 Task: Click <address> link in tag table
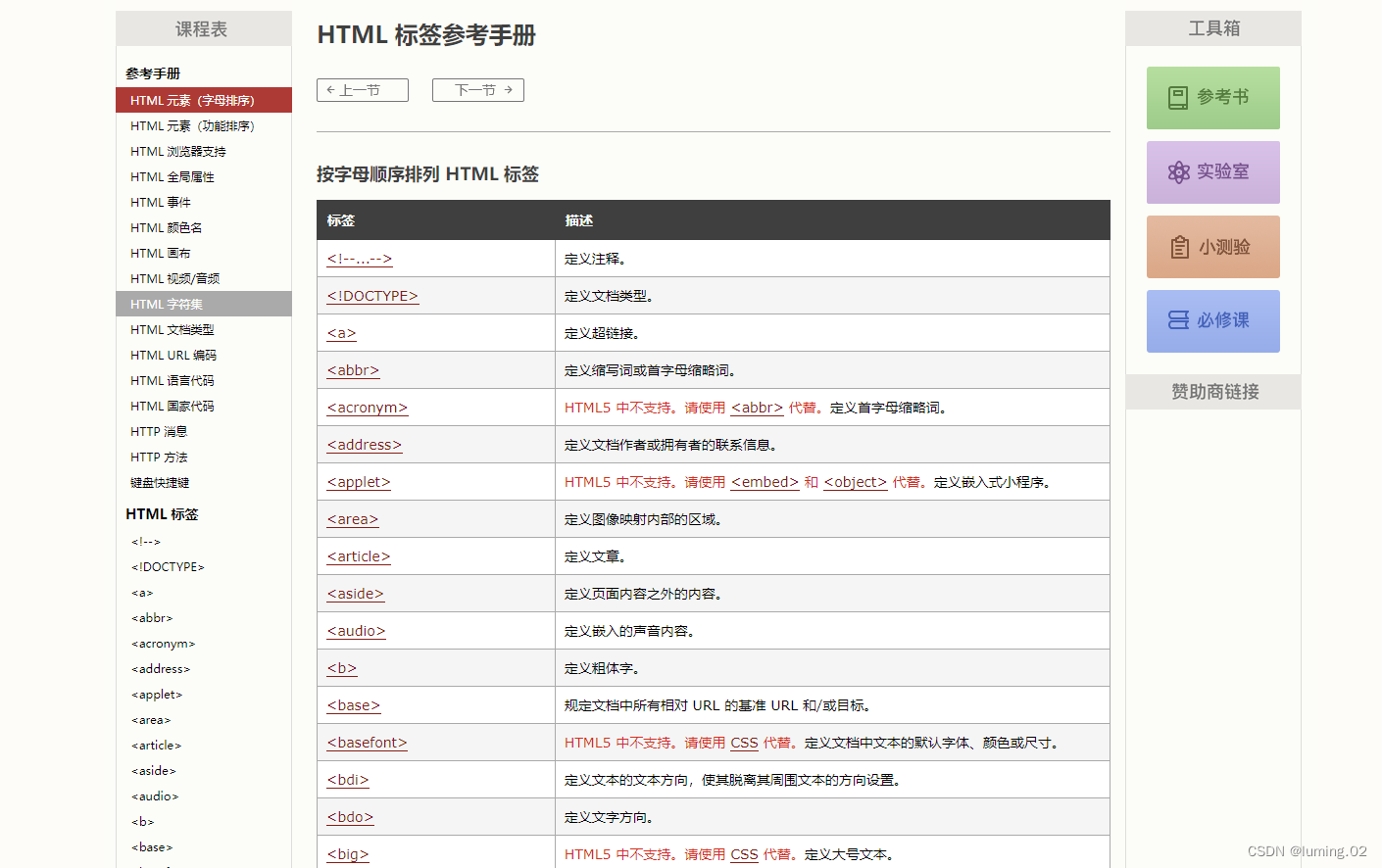click(x=365, y=445)
